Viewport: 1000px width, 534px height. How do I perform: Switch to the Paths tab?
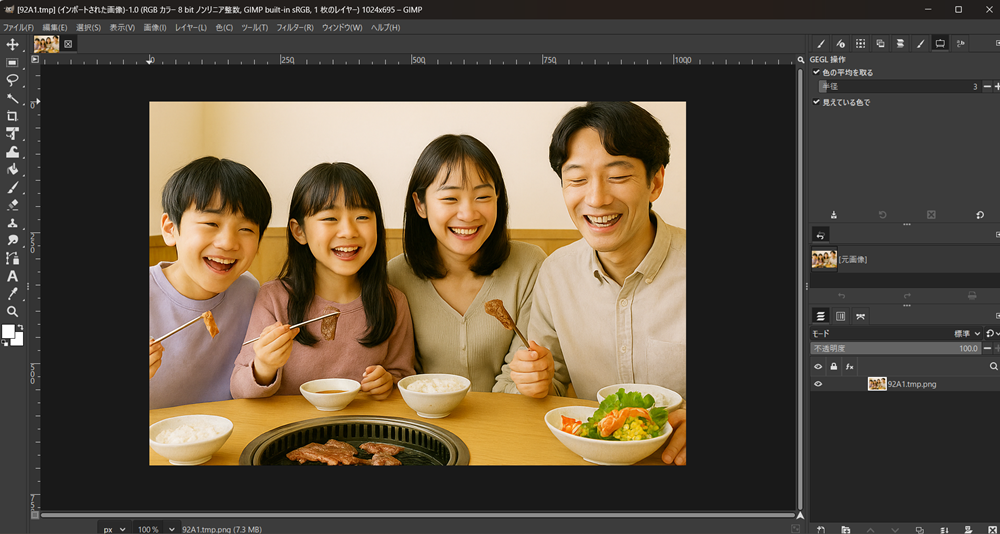click(x=860, y=316)
